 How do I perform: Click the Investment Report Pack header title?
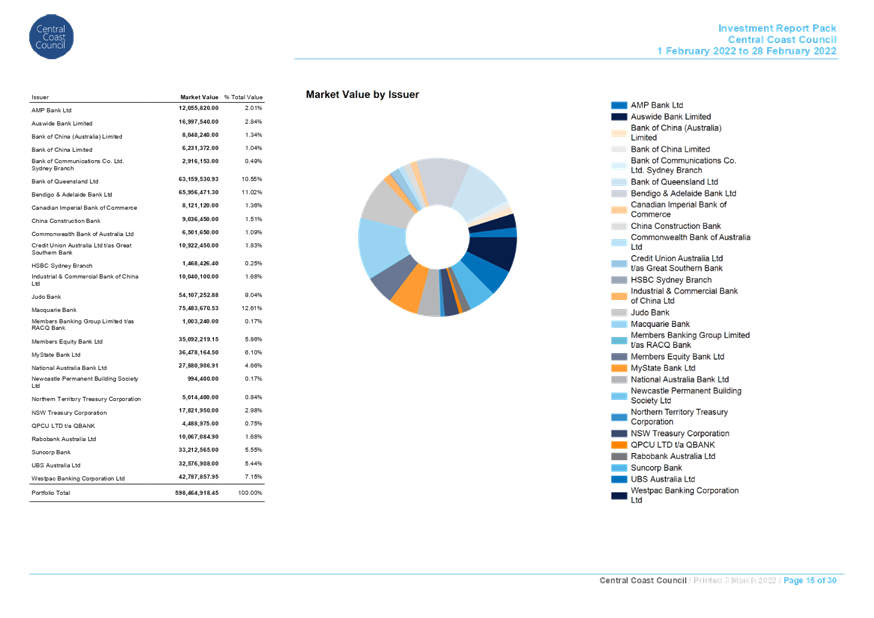tap(777, 28)
